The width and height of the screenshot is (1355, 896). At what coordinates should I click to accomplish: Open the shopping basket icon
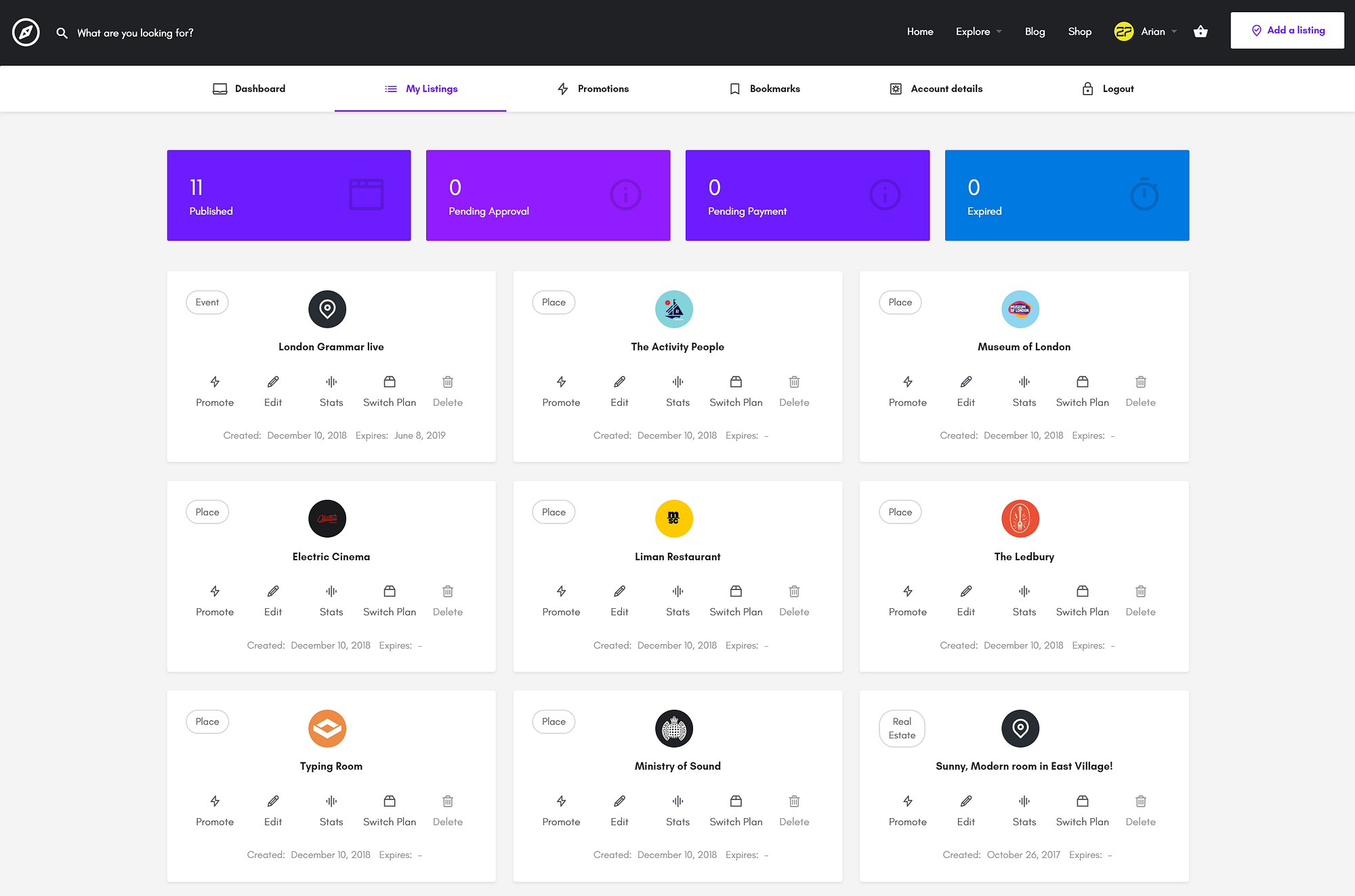pyautogui.click(x=1201, y=32)
